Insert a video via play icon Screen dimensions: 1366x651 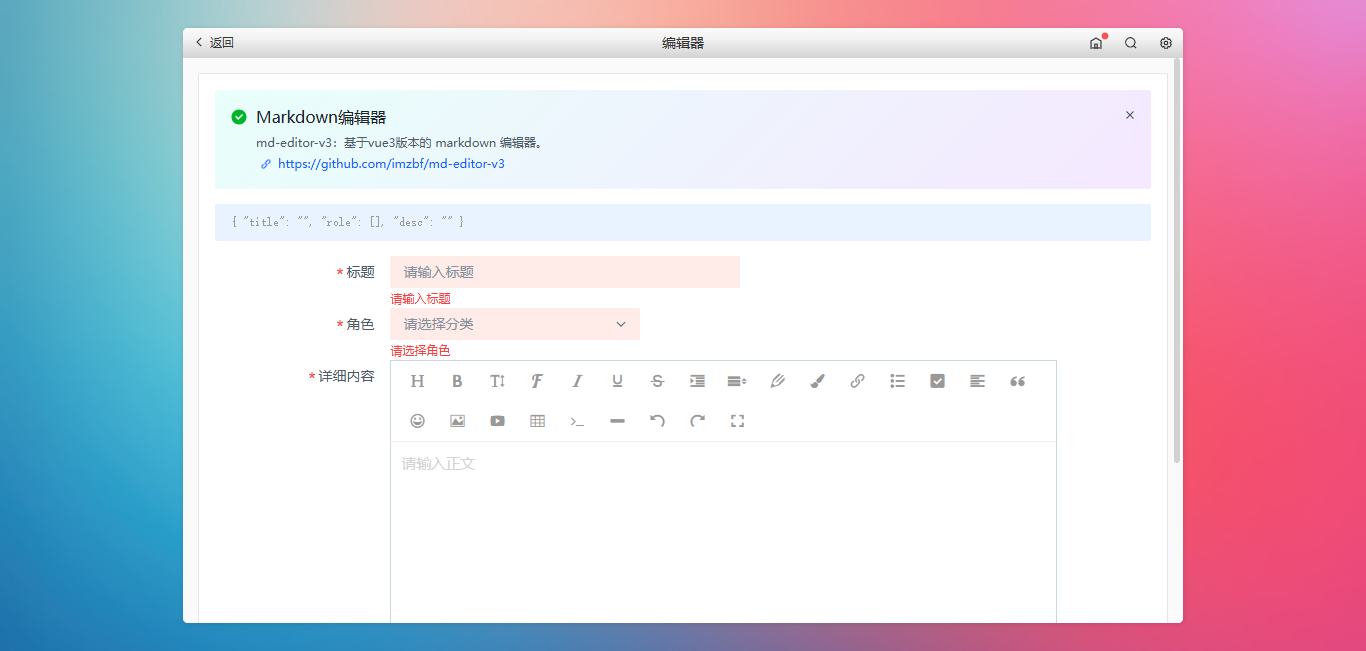[x=497, y=421]
